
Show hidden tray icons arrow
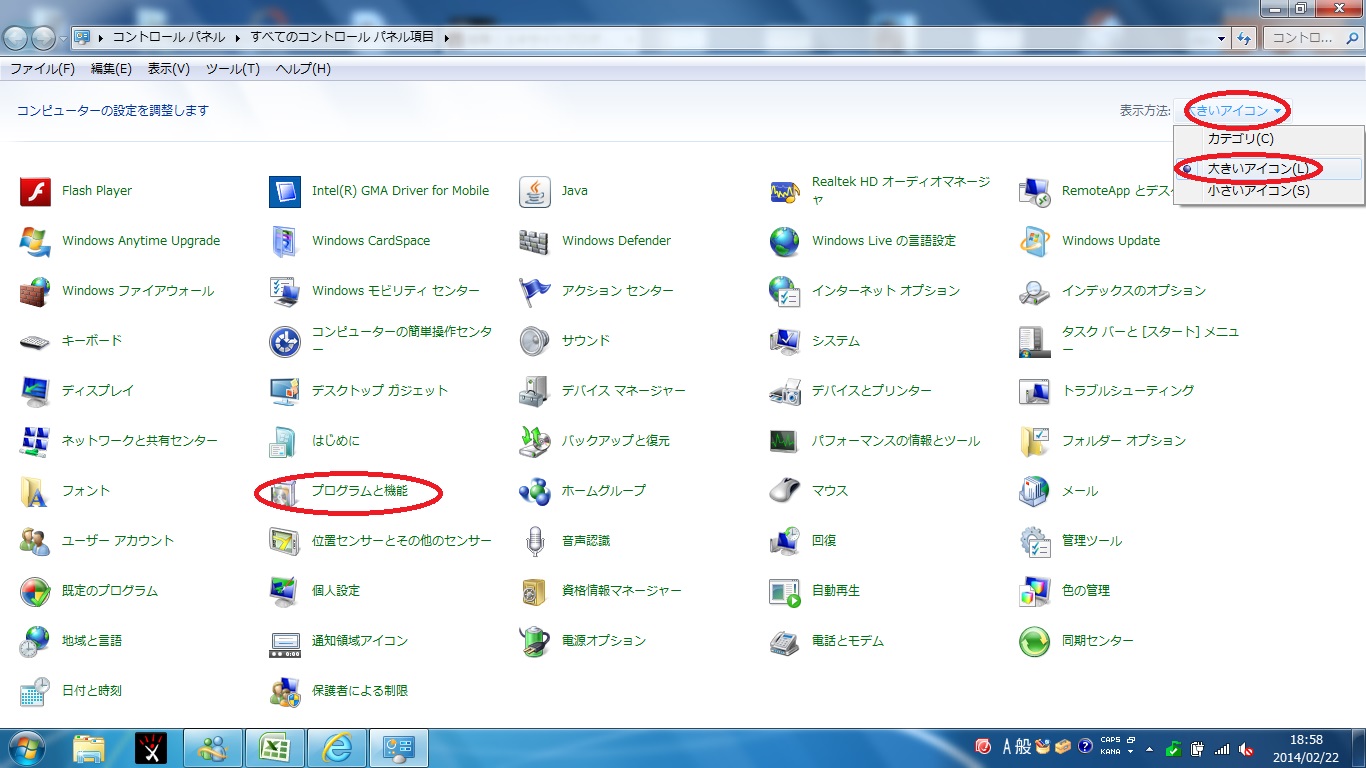1149,748
